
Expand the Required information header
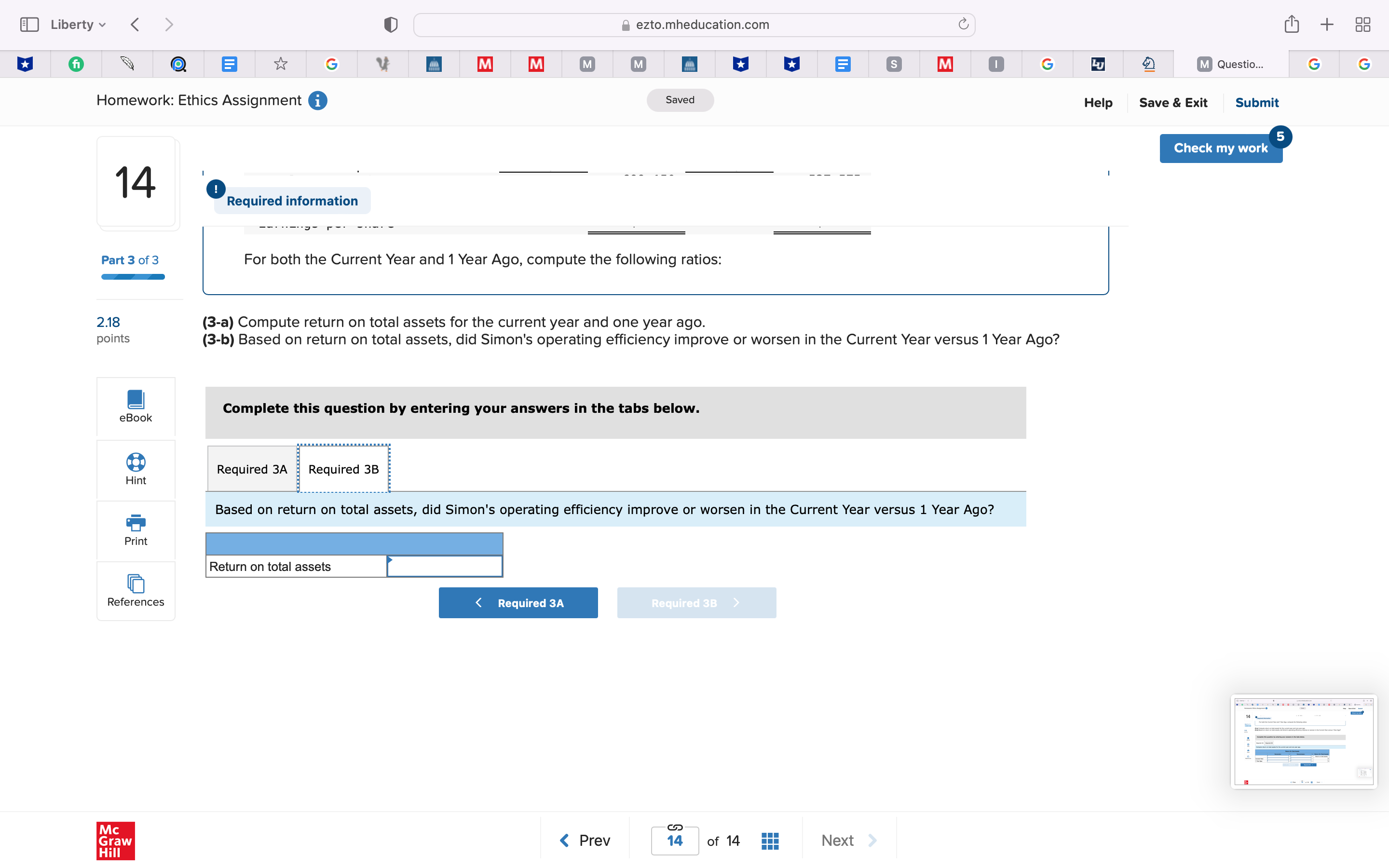292,201
